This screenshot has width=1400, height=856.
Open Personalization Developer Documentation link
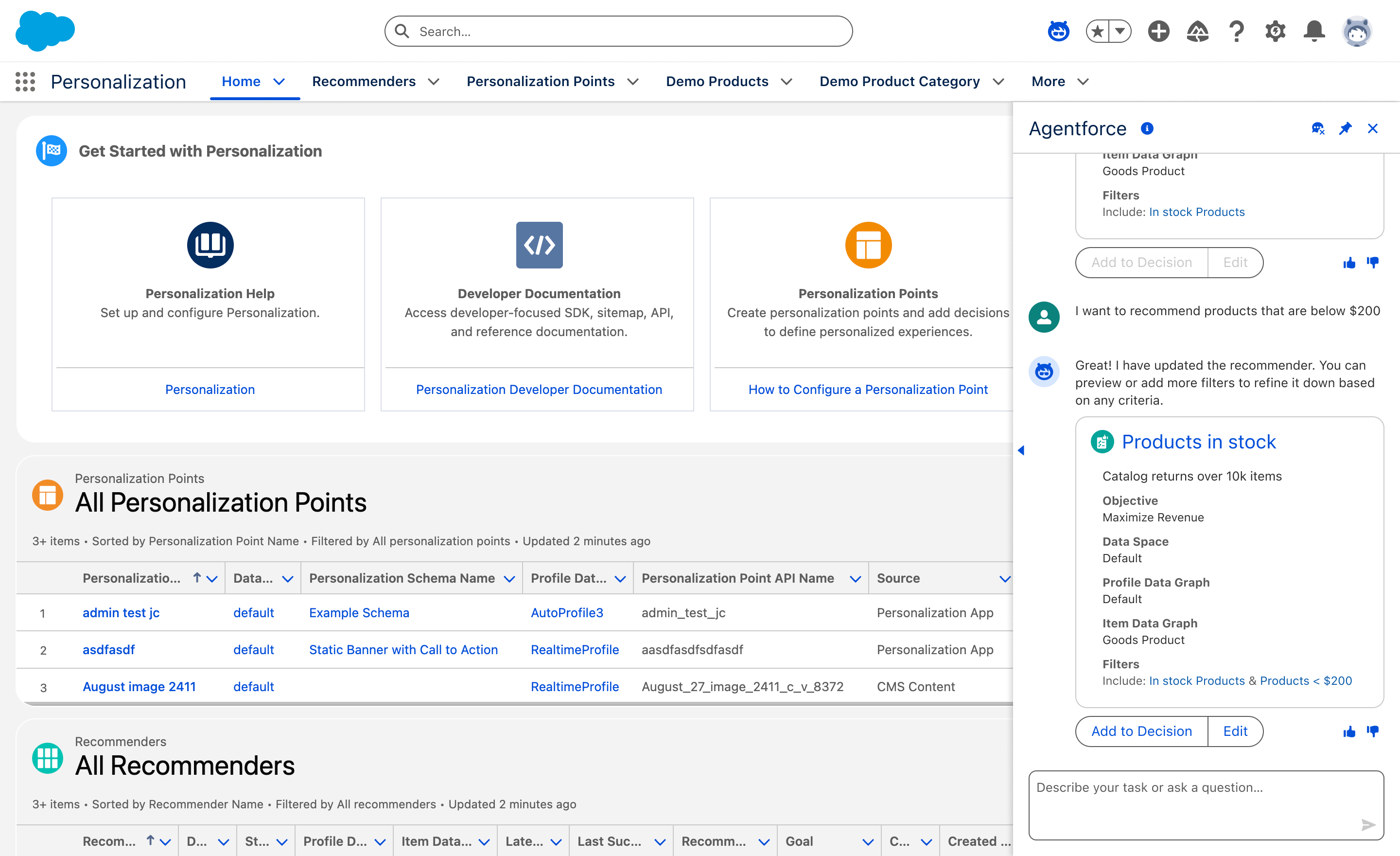point(539,390)
